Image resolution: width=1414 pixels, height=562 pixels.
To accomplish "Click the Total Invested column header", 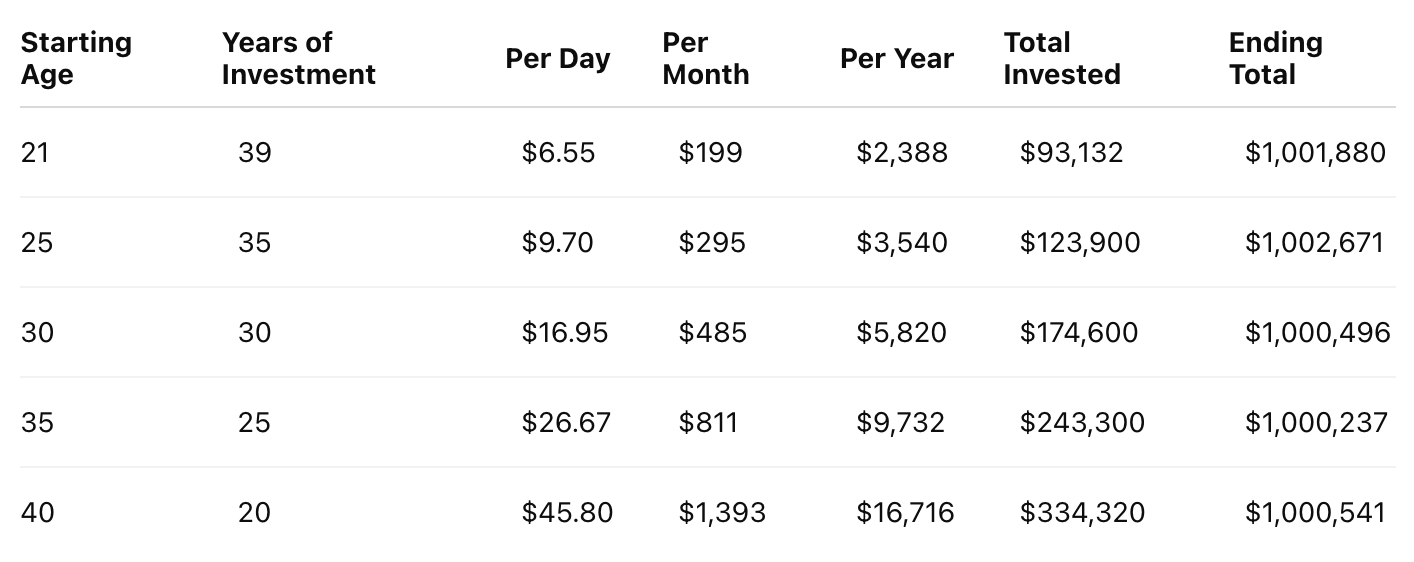I will (x=1062, y=58).
